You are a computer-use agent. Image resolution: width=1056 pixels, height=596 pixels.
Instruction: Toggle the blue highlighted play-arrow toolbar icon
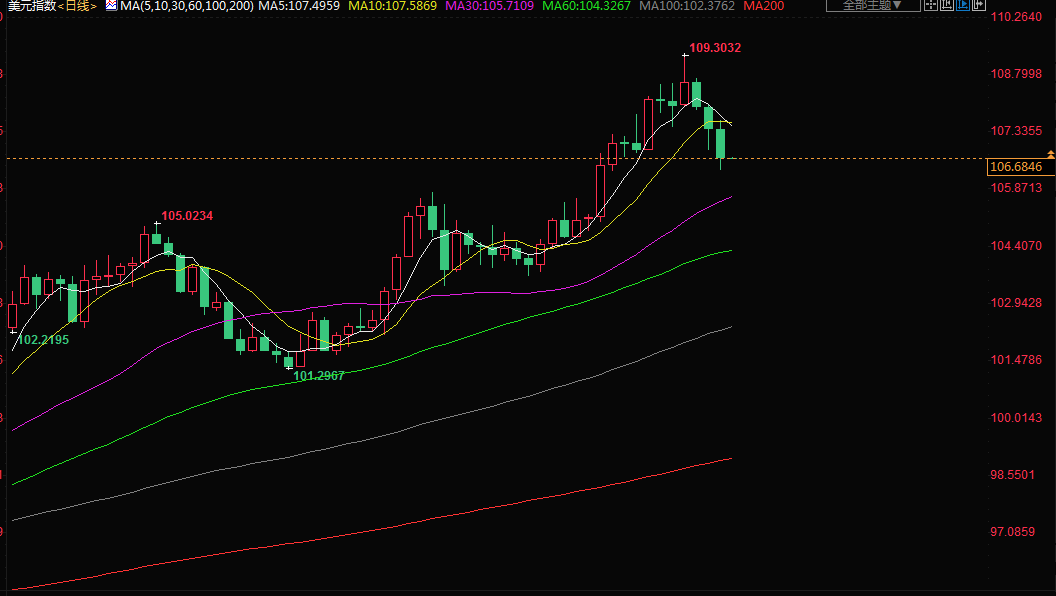pyautogui.click(x=963, y=5)
